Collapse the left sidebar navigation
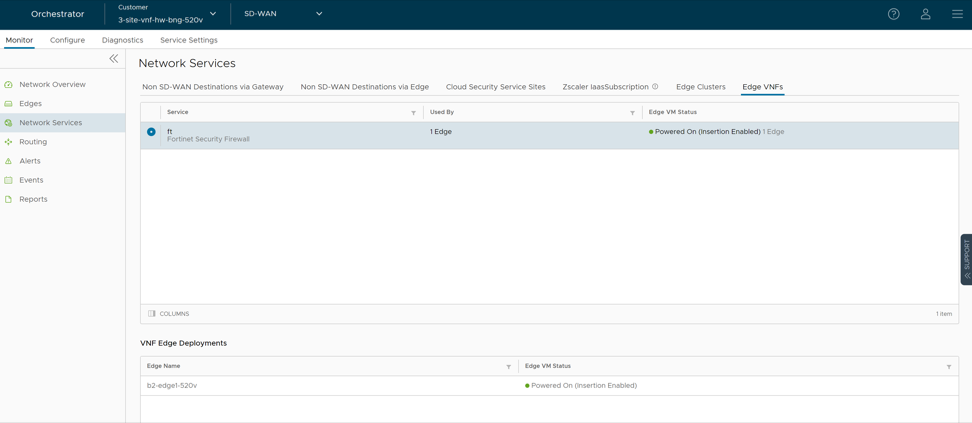The width and height of the screenshot is (972, 423). point(114,59)
